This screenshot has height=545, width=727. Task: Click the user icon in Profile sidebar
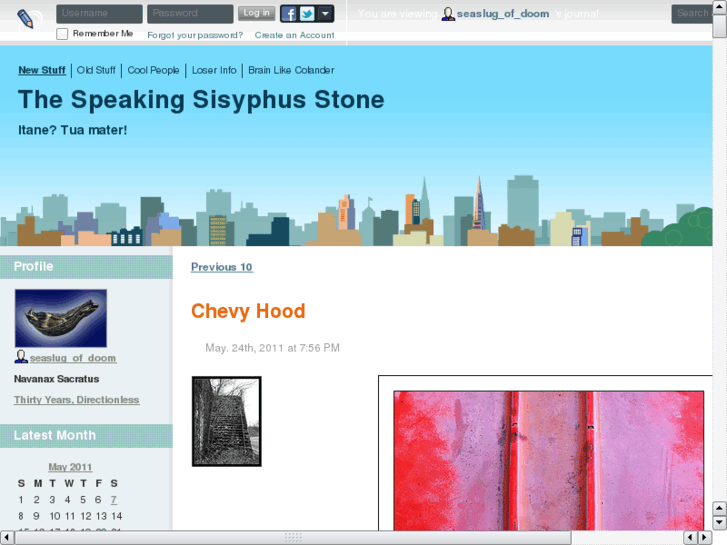pyautogui.click(x=21, y=357)
